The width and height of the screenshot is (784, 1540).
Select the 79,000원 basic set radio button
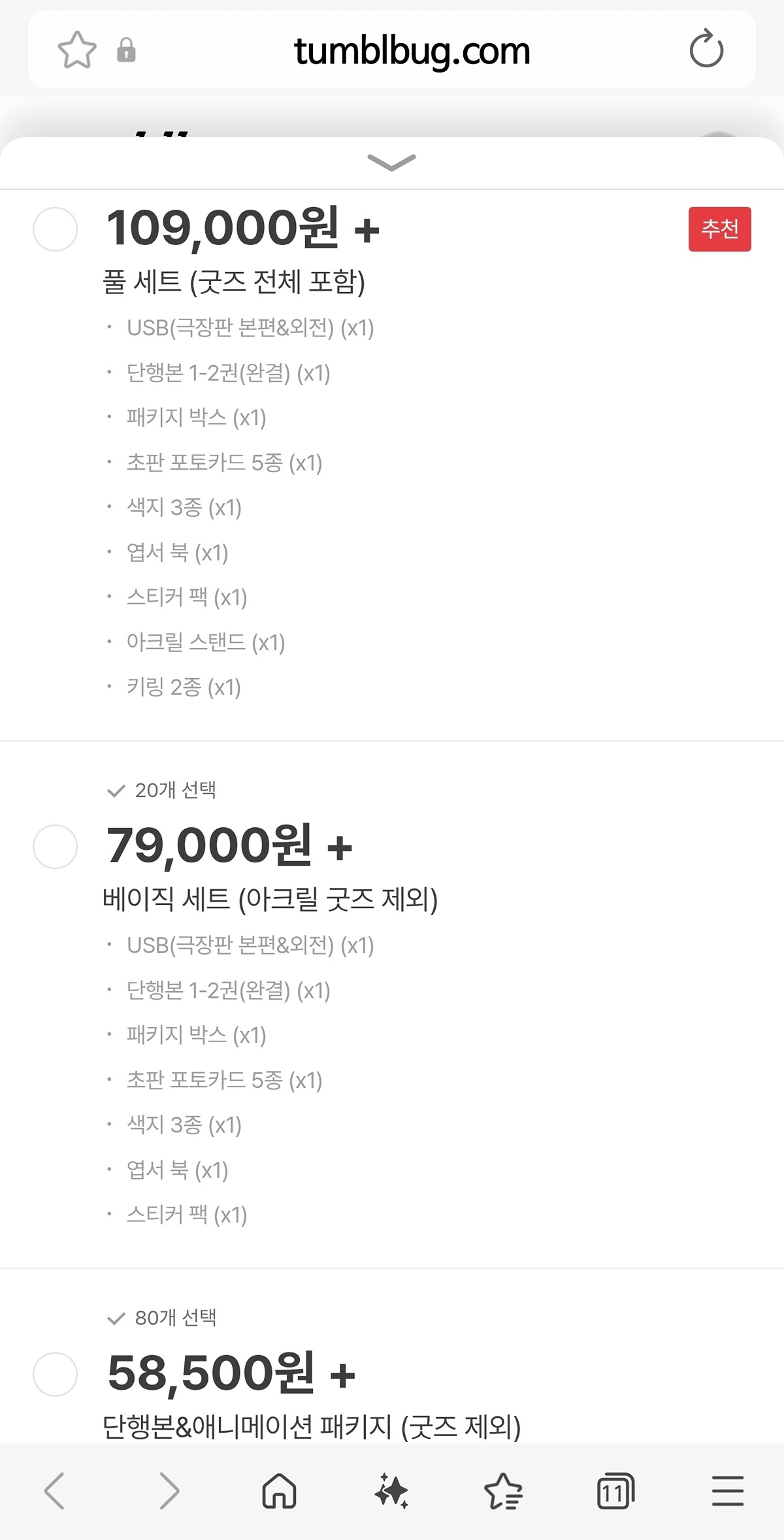click(x=56, y=847)
